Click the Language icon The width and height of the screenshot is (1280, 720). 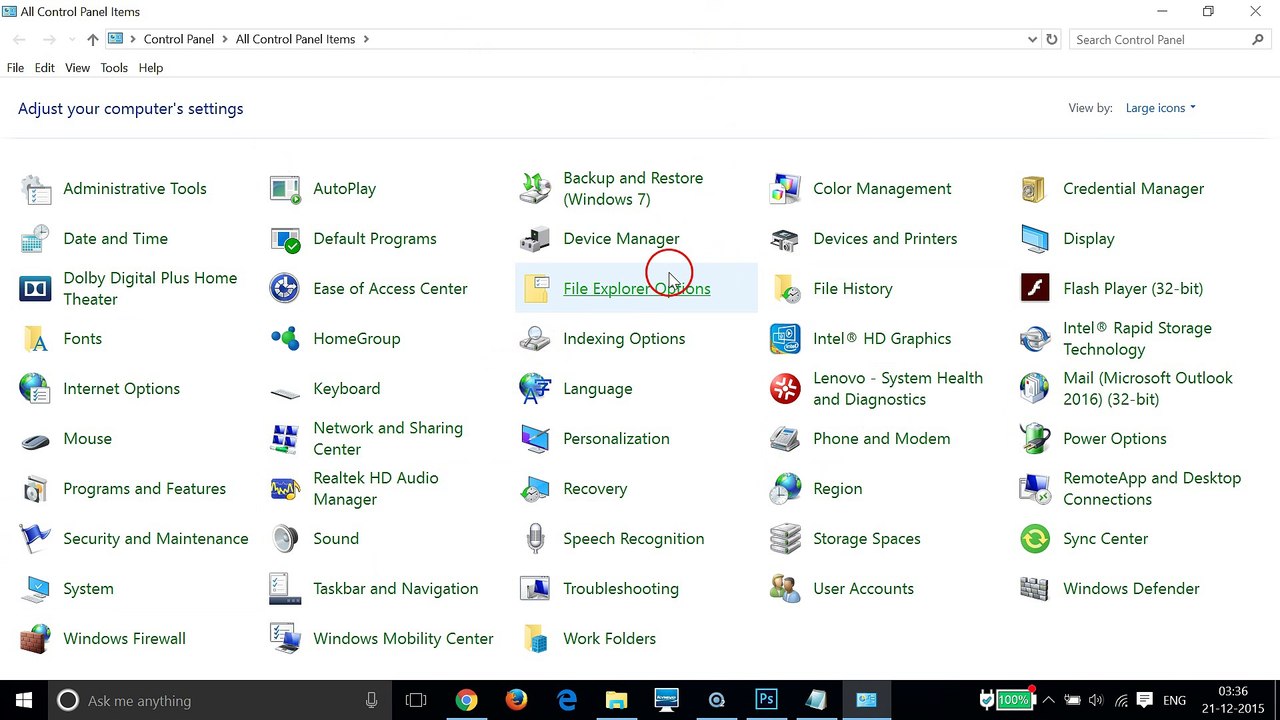tap(535, 389)
